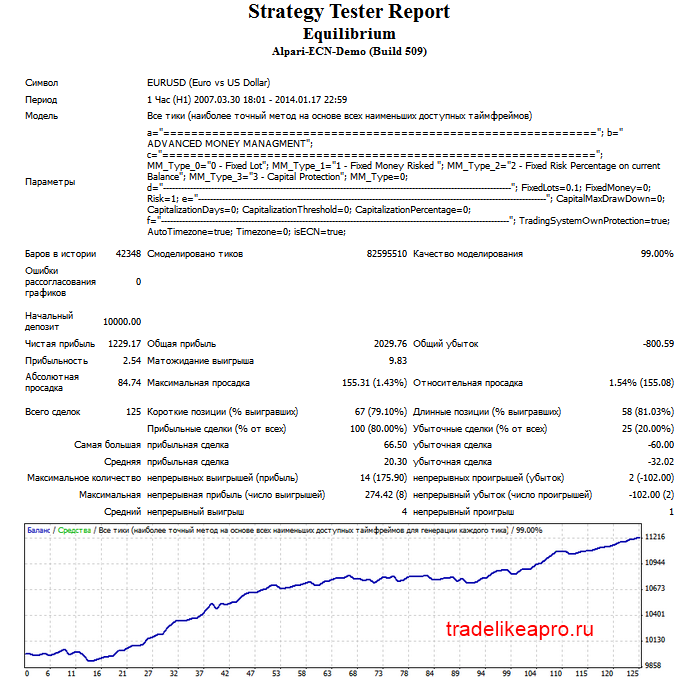Click the Strategy Tester Report title

coord(349,12)
